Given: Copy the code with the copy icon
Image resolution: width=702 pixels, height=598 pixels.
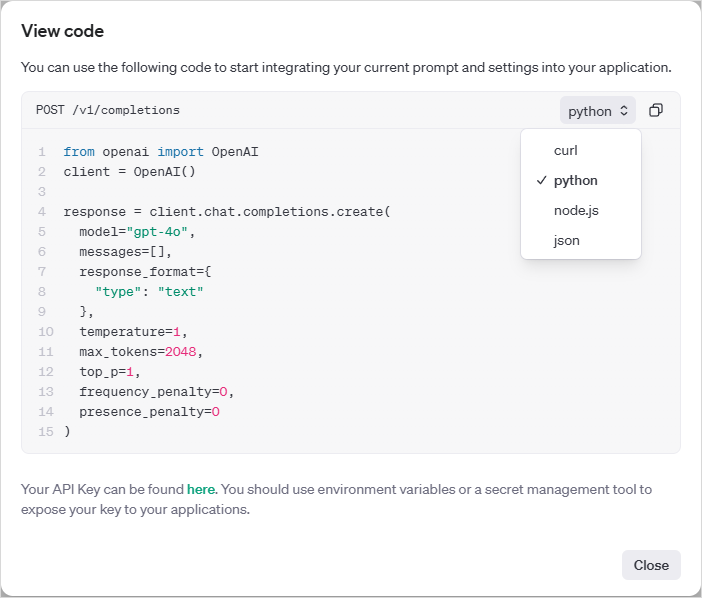Looking at the screenshot, I should 656,110.
